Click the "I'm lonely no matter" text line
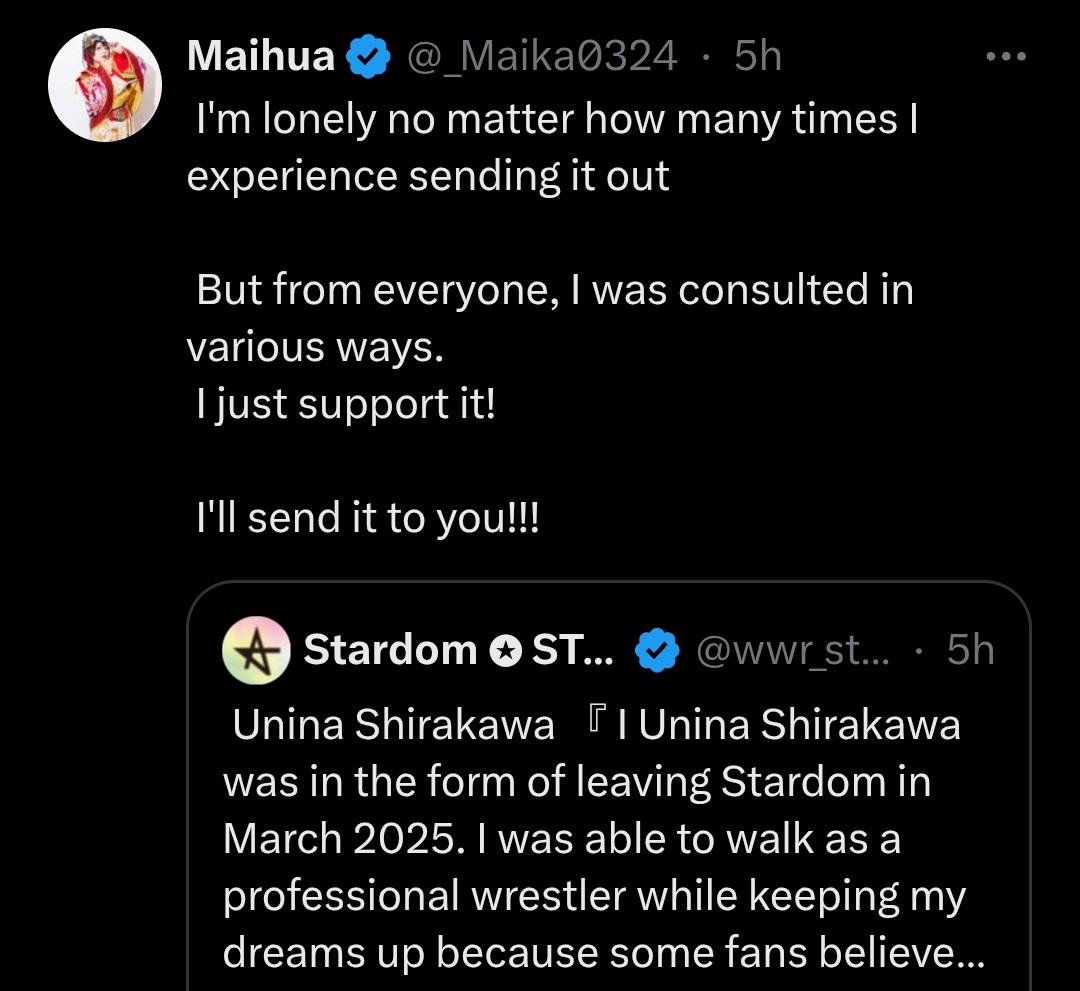 pos(555,120)
